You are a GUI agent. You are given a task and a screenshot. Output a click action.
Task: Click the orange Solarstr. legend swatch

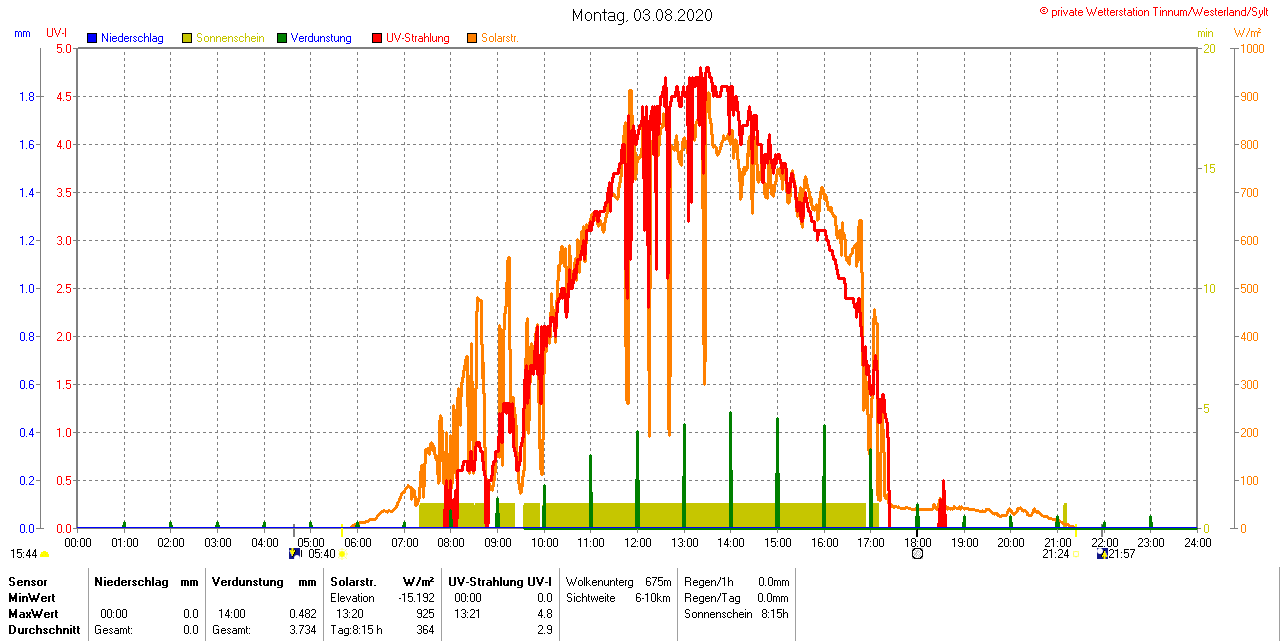point(472,38)
